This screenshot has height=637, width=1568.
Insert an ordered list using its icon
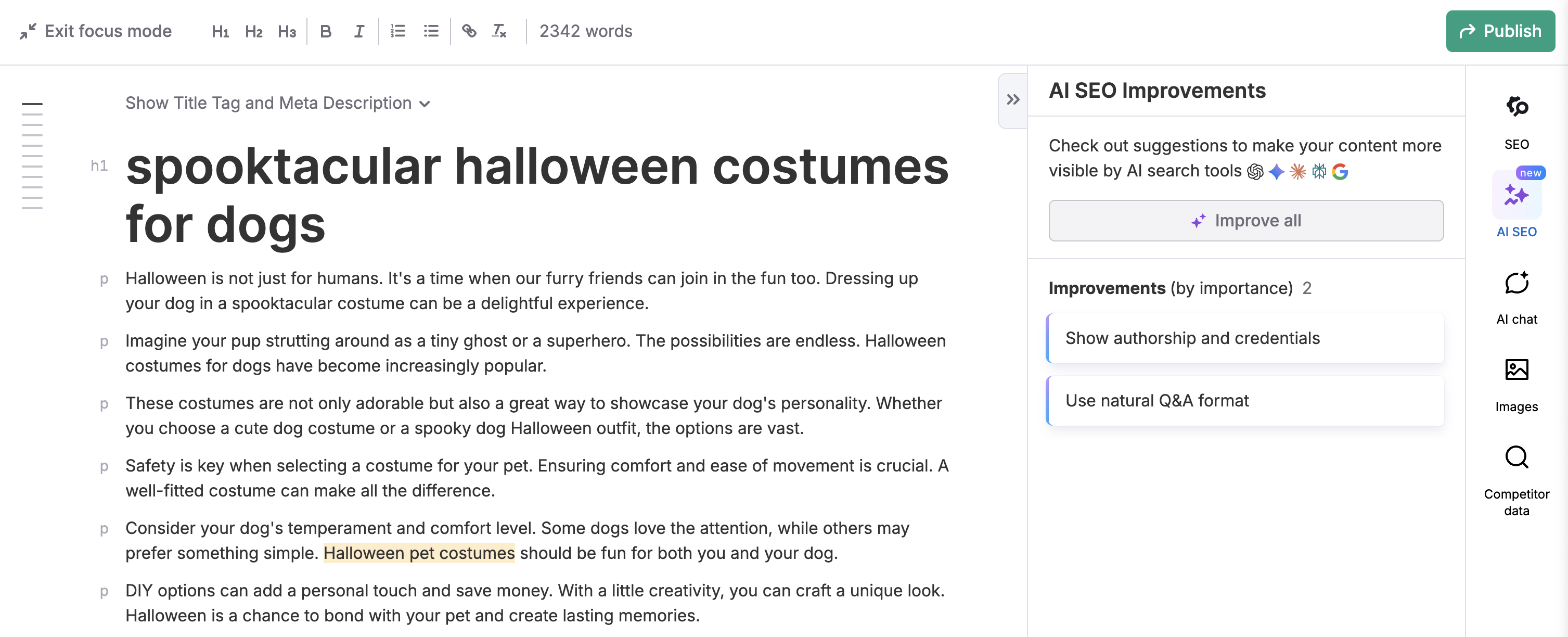397,31
